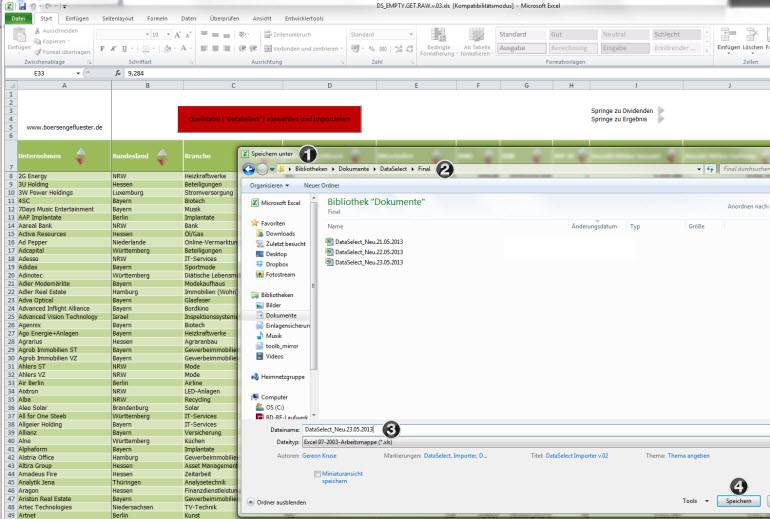Open the Organisieren dropdown menu
The image size is (770, 519).
(269, 186)
